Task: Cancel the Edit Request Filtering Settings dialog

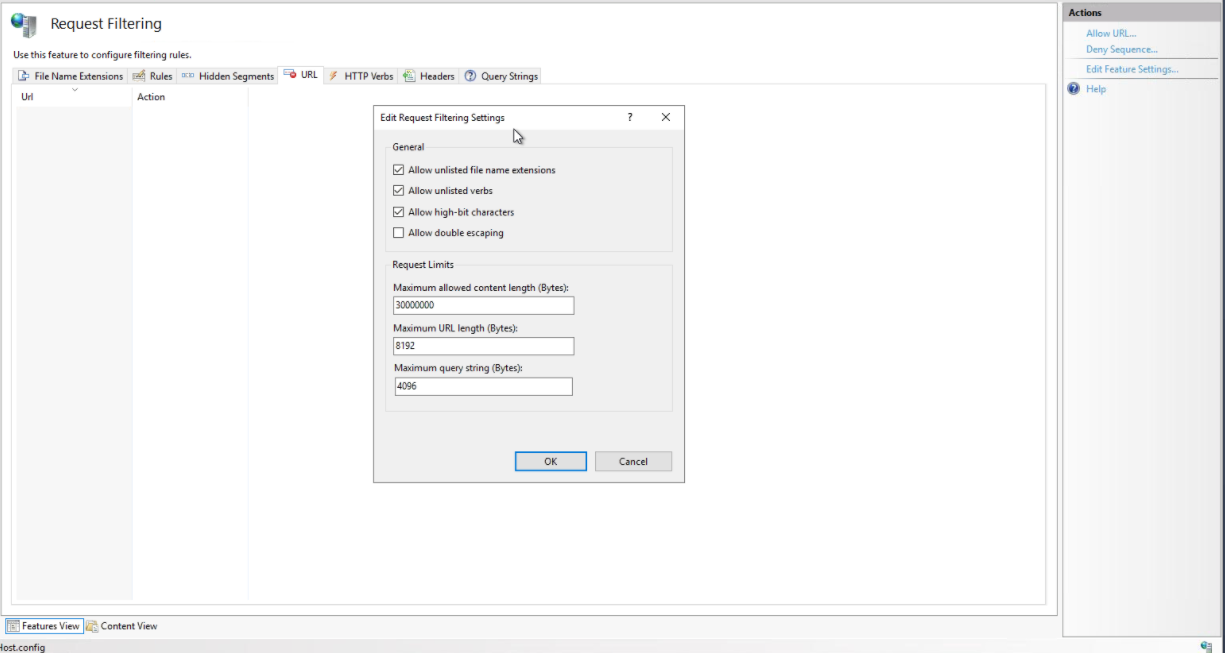Action: pyautogui.click(x=633, y=461)
